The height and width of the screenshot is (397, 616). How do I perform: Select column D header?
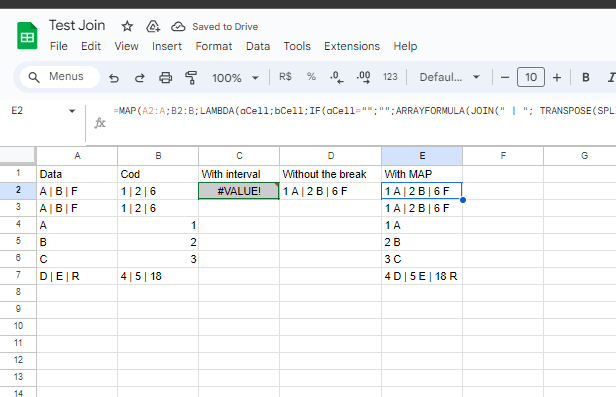coord(330,156)
